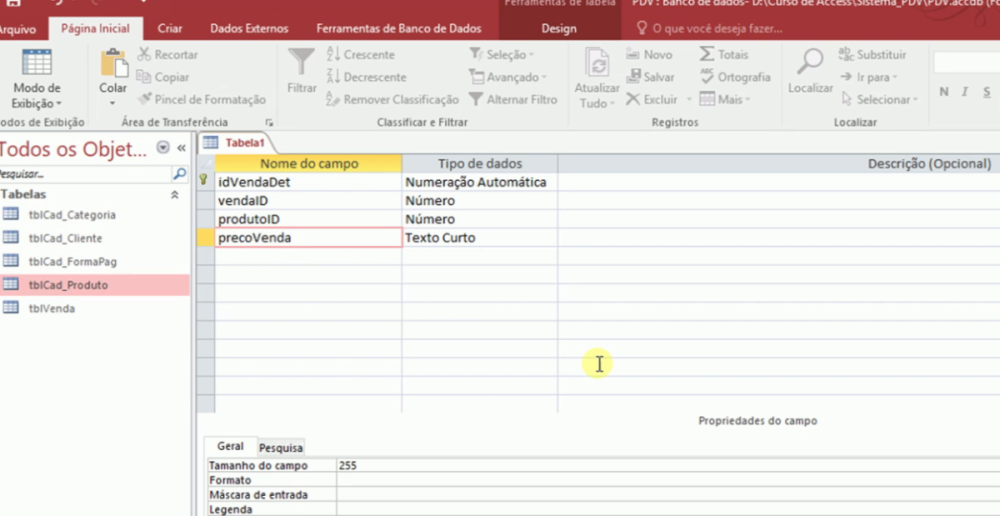Click navigation pane search magnifier

180,174
